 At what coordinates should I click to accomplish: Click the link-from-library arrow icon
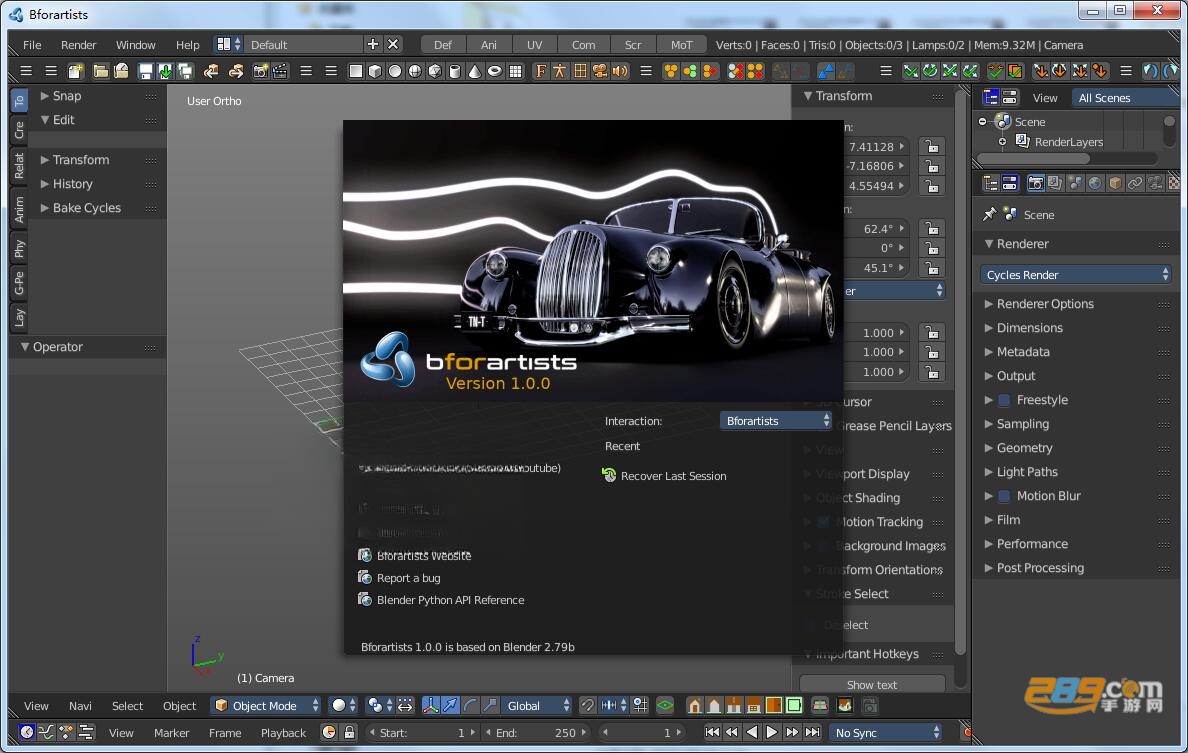[211, 71]
